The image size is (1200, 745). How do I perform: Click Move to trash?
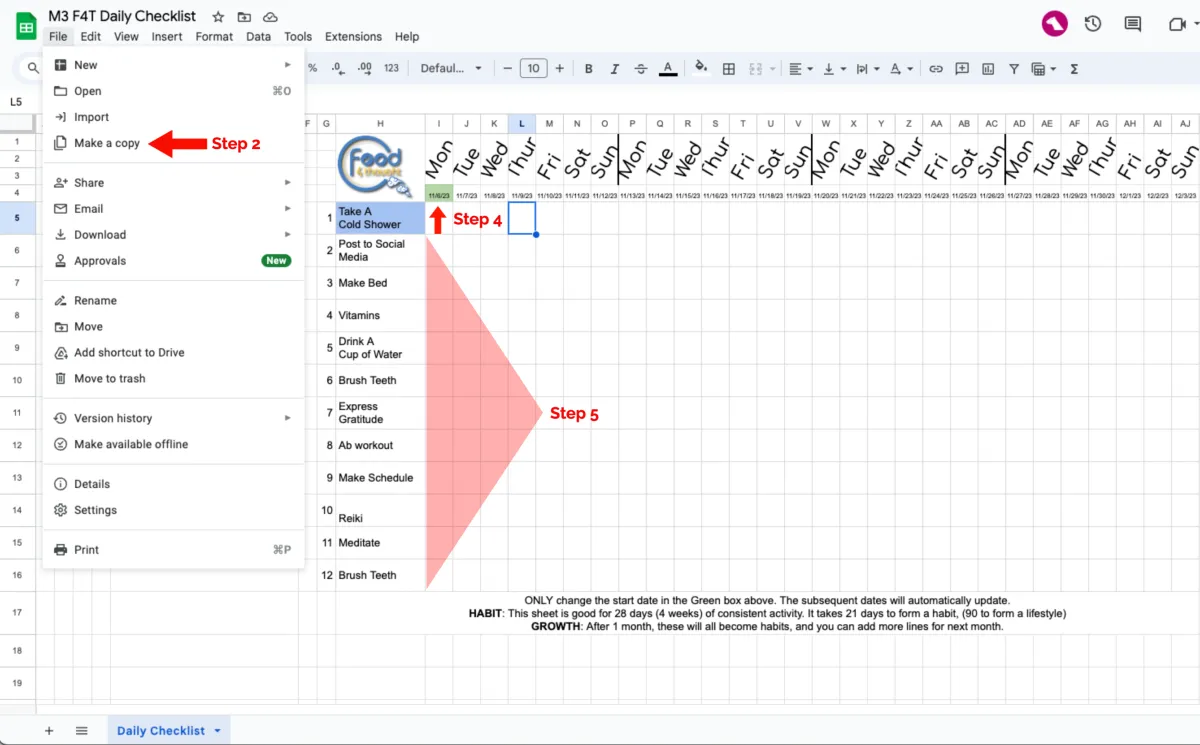pos(173,379)
